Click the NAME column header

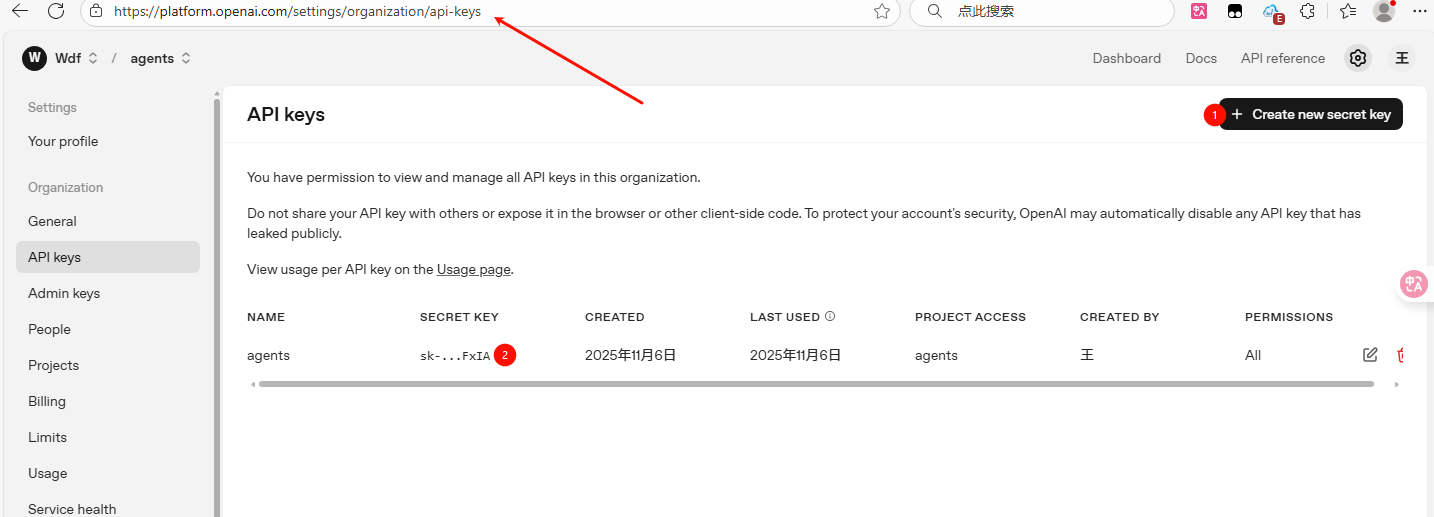(266, 317)
